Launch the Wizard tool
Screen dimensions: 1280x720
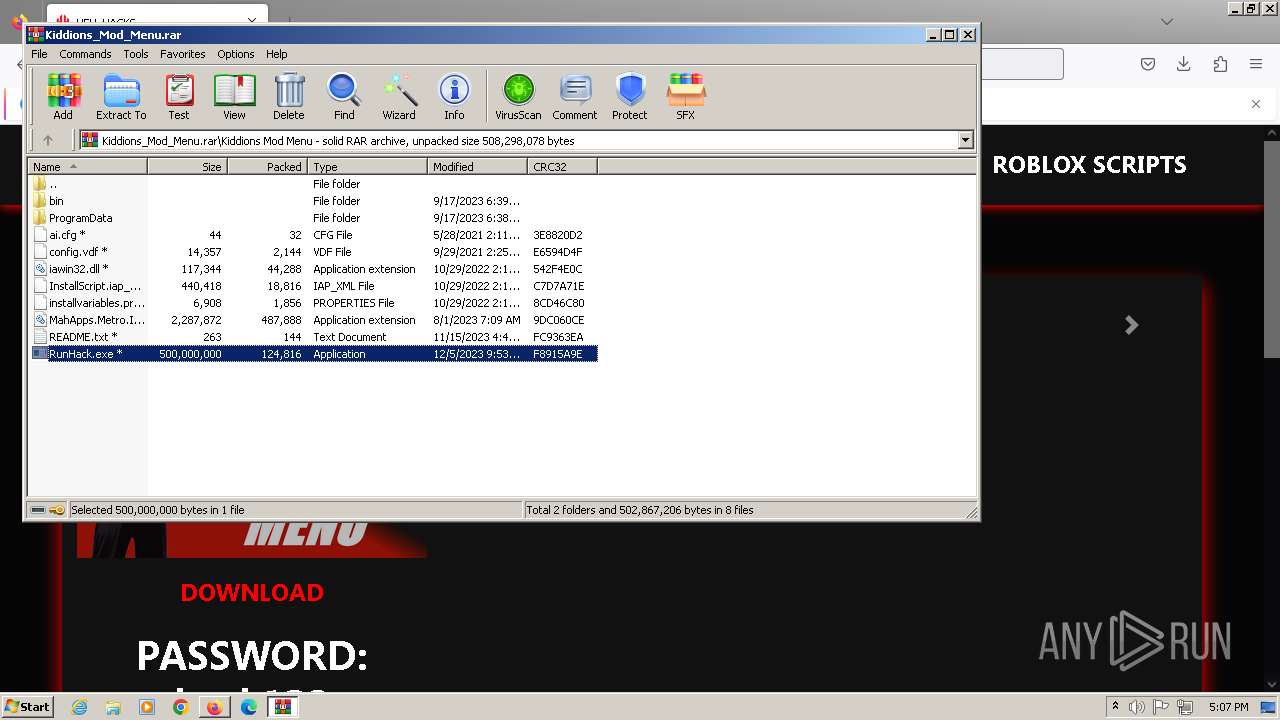click(399, 97)
